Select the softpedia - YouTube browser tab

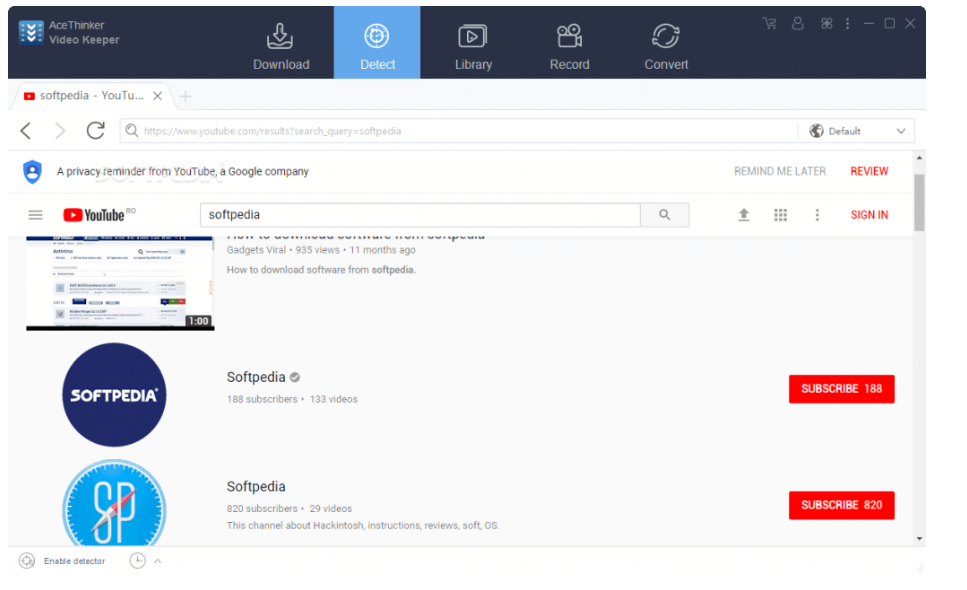coord(91,96)
